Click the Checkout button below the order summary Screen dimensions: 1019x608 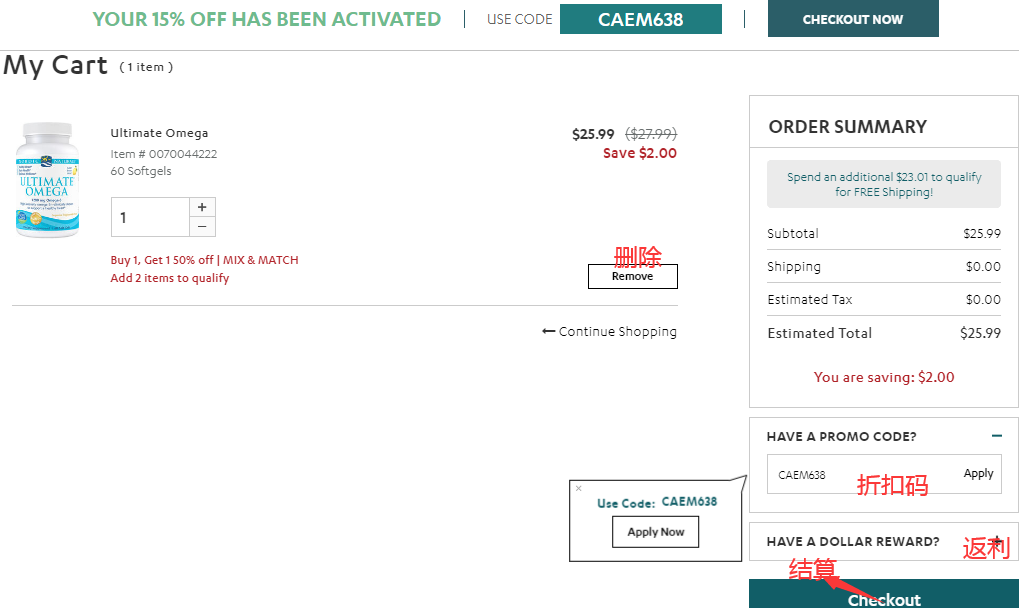pos(883,597)
